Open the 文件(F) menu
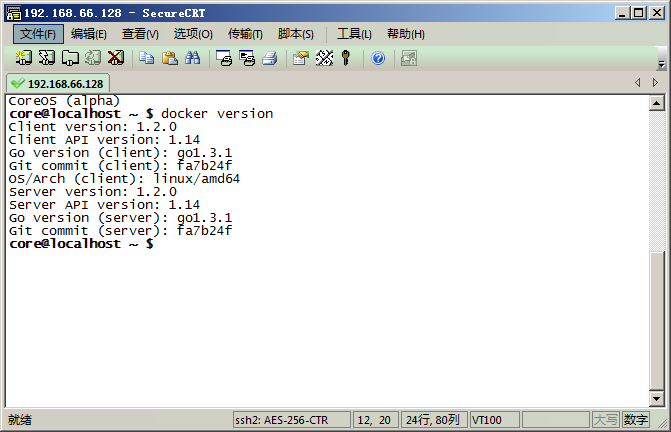The width and height of the screenshot is (671, 432). click(38, 34)
